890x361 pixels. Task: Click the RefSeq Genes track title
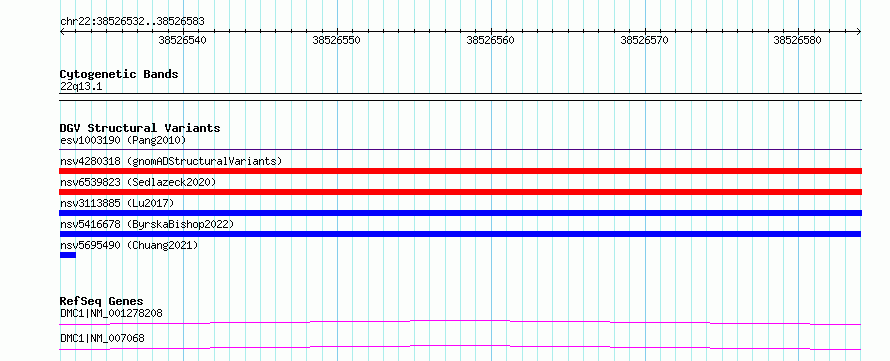tap(102, 301)
